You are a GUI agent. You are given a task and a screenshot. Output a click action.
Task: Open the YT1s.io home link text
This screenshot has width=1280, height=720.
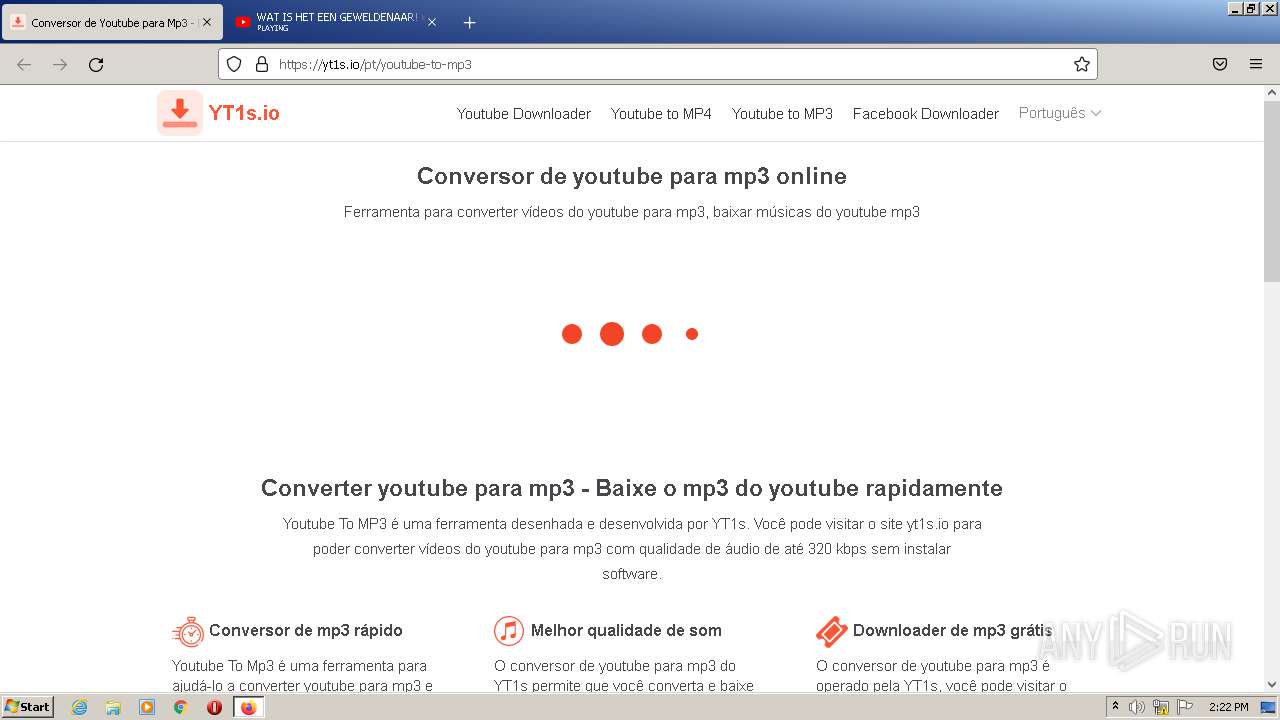coord(244,113)
